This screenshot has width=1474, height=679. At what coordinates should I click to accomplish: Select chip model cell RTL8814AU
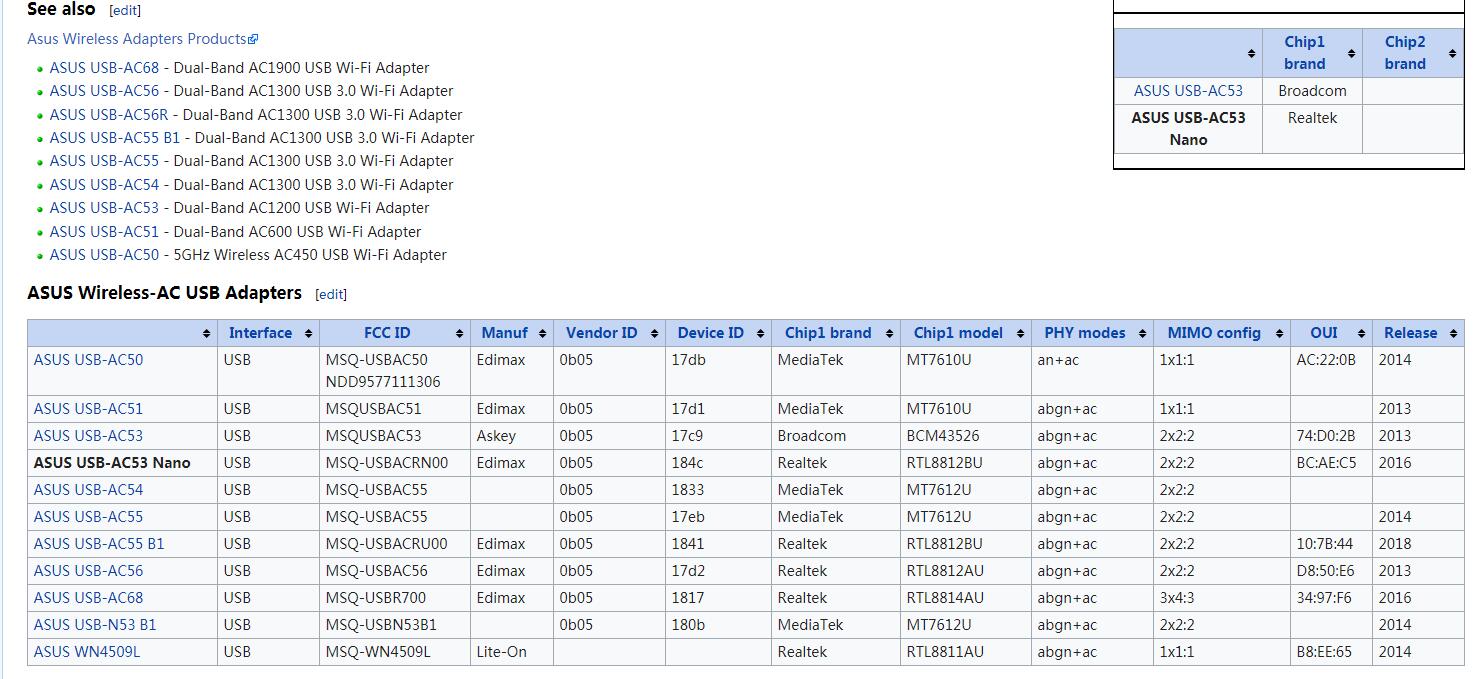pyautogui.click(x=966, y=598)
